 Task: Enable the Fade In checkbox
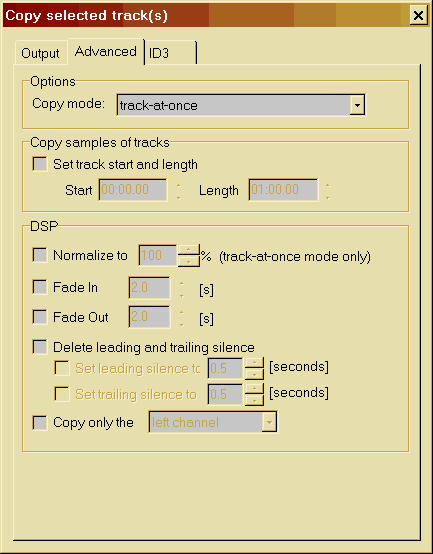click(x=40, y=287)
